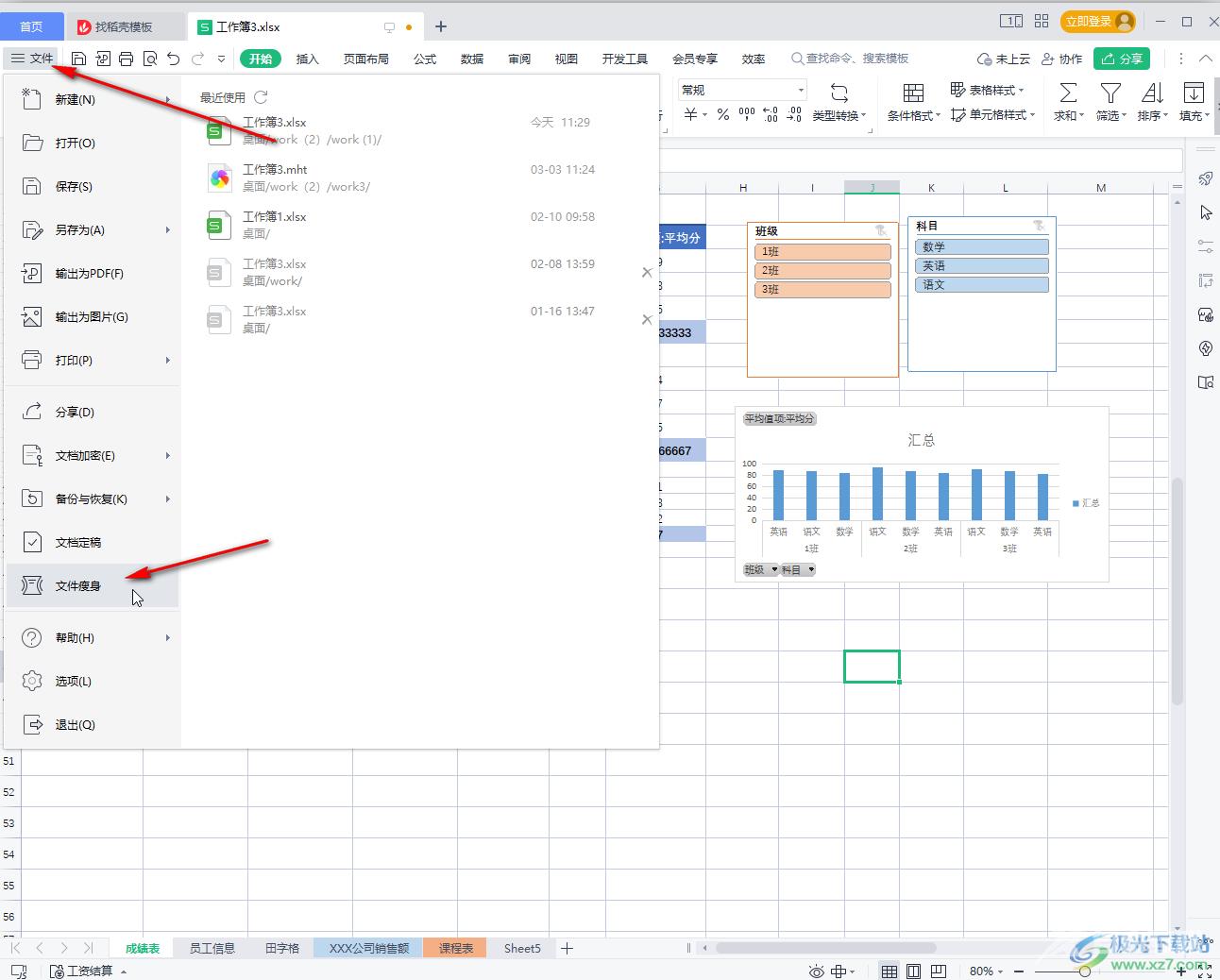Click the Filter (筛选) funnel icon
This screenshot has width=1220, height=980.
(x=1110, y=93)
